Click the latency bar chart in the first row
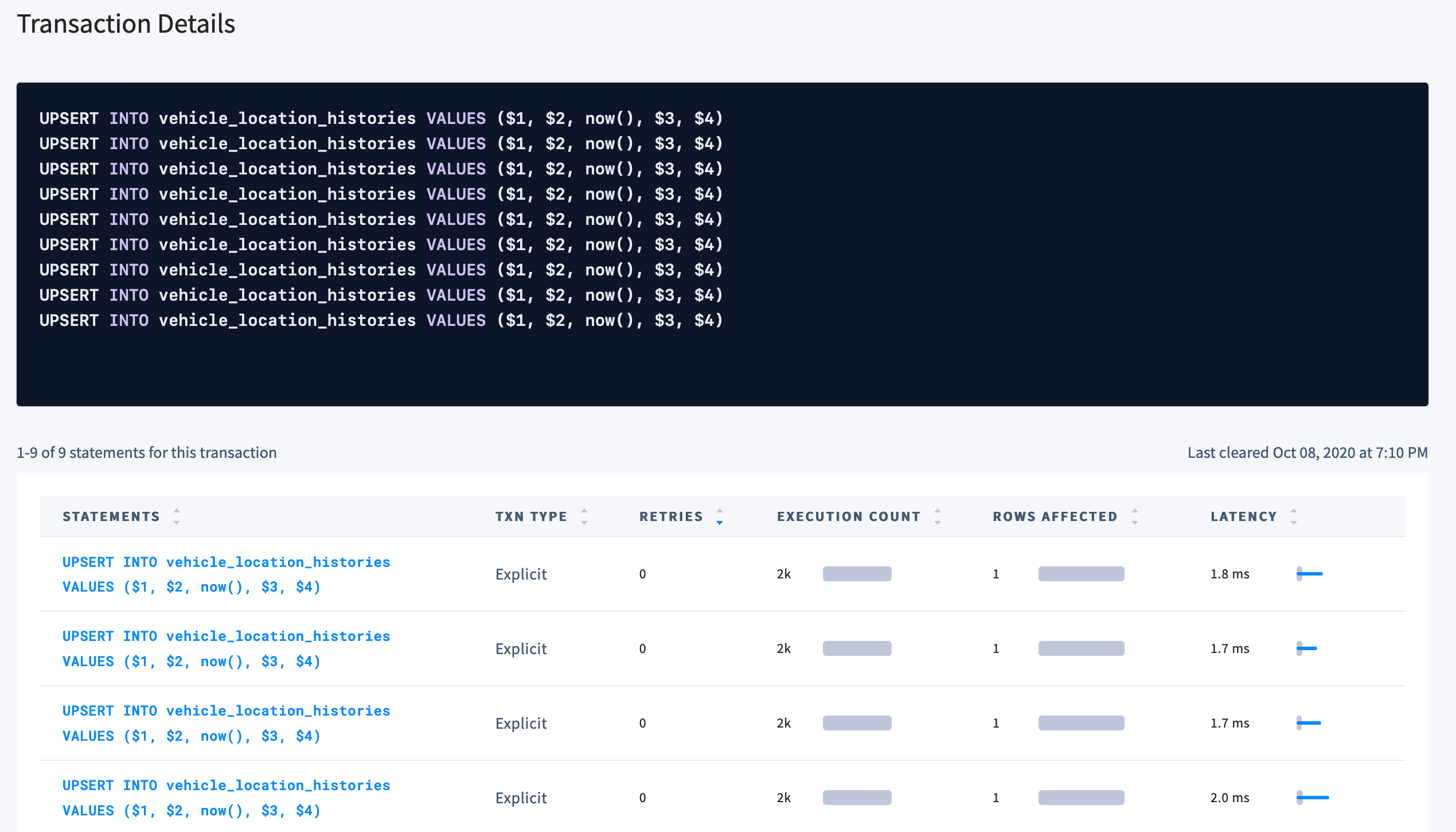 [x=1309, y=573]
